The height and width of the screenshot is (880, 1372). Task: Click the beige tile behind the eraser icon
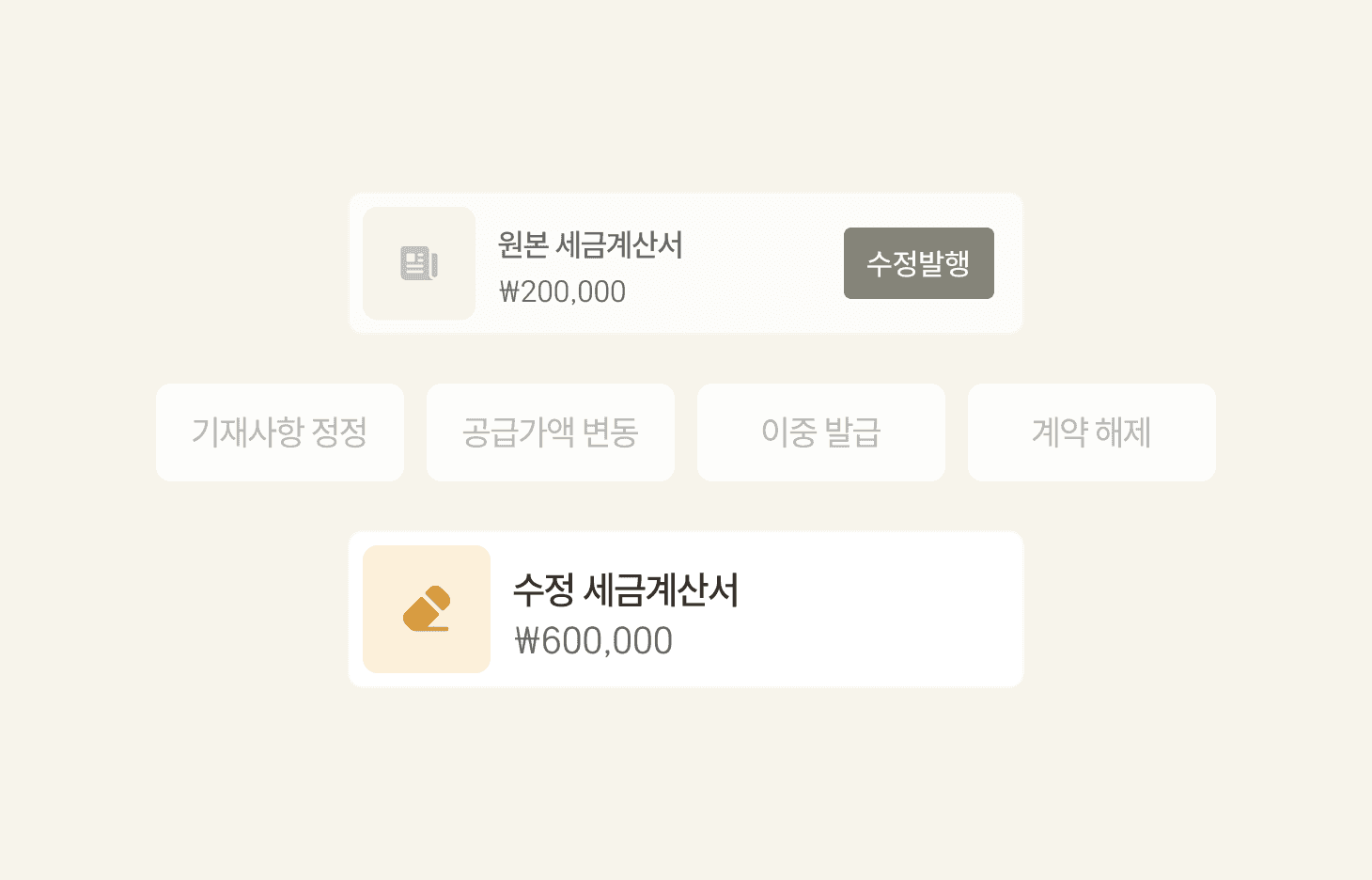click(x=427, y=609)
